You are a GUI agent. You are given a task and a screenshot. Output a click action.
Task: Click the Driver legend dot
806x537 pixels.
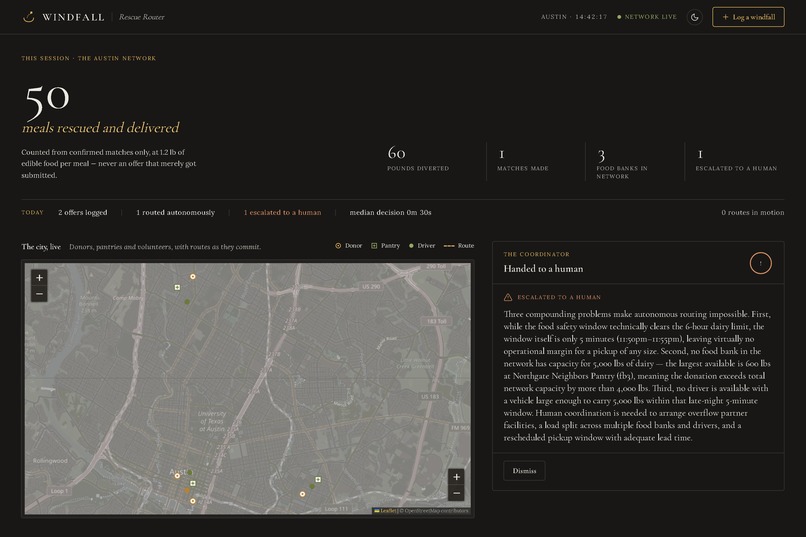pyautogui.click(x=411, y=246)
